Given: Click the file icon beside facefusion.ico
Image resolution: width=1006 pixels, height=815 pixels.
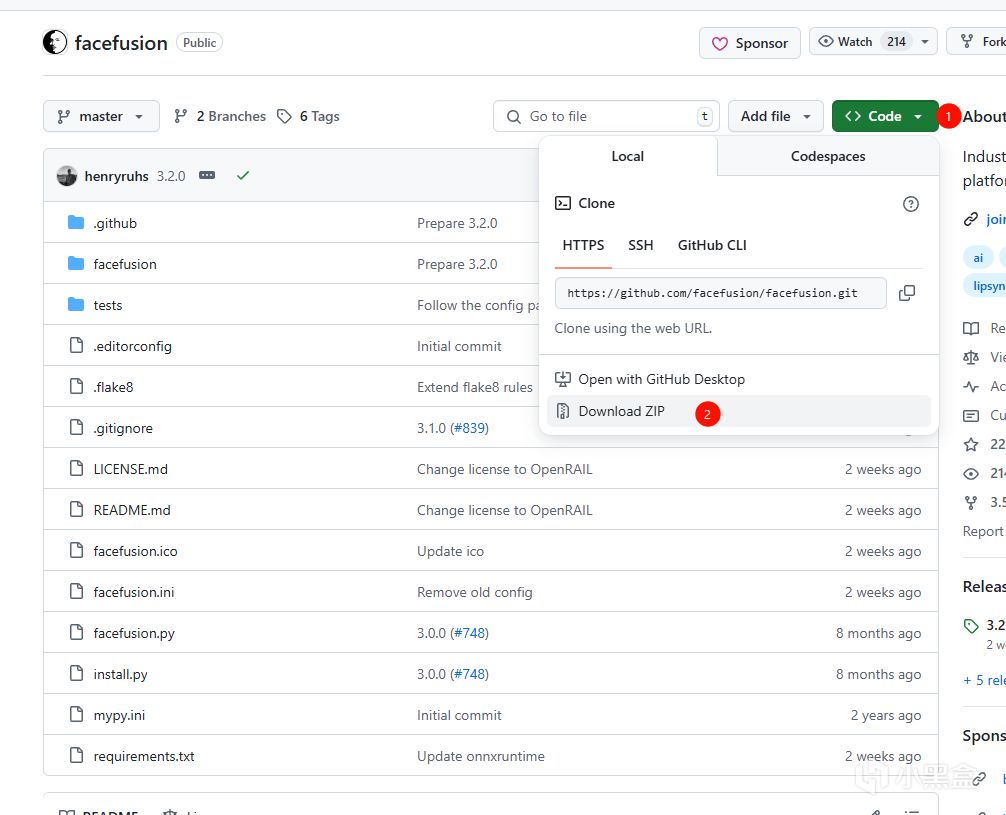Looking at the screenshot, I should tap(76, 551).
